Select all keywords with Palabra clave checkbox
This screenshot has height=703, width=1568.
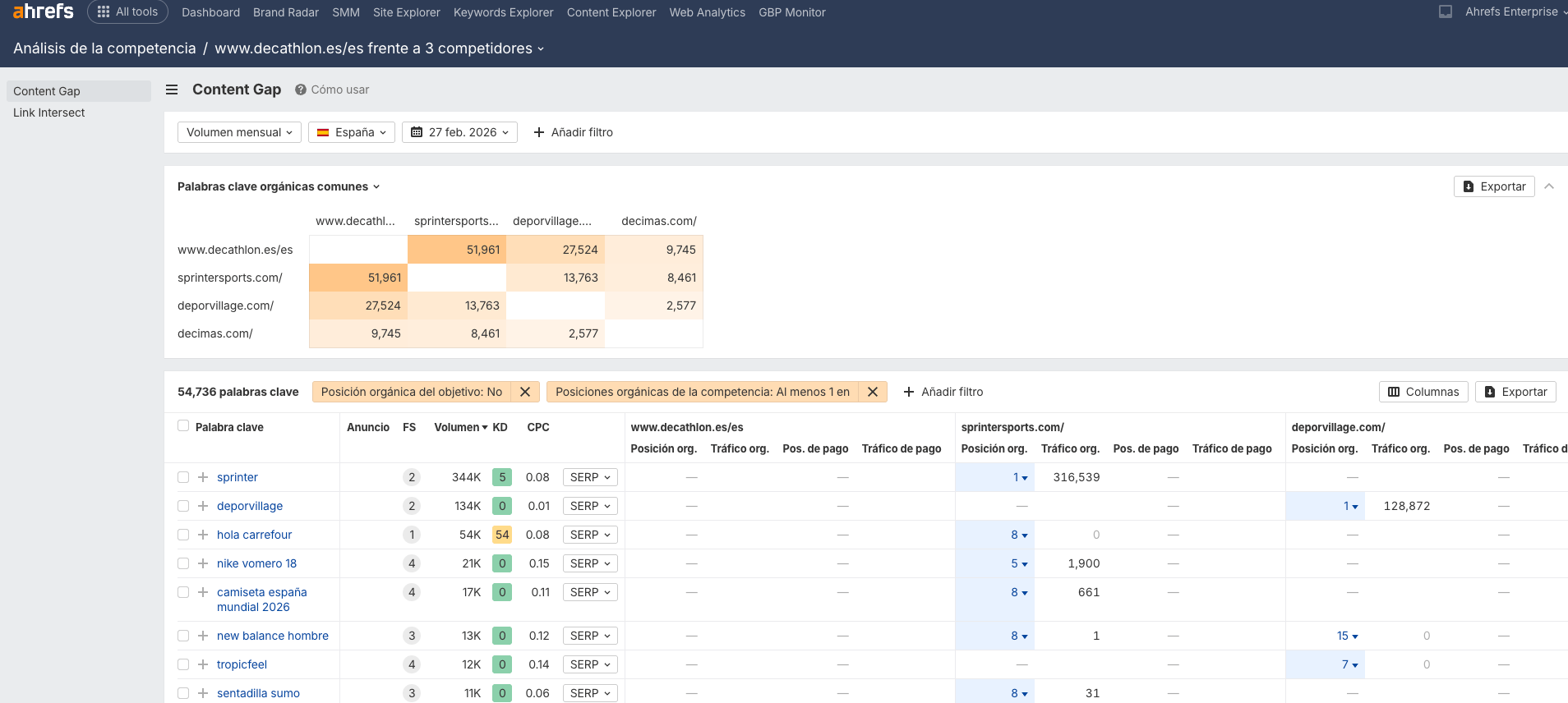pyautogui.click(x=183, y=426)
